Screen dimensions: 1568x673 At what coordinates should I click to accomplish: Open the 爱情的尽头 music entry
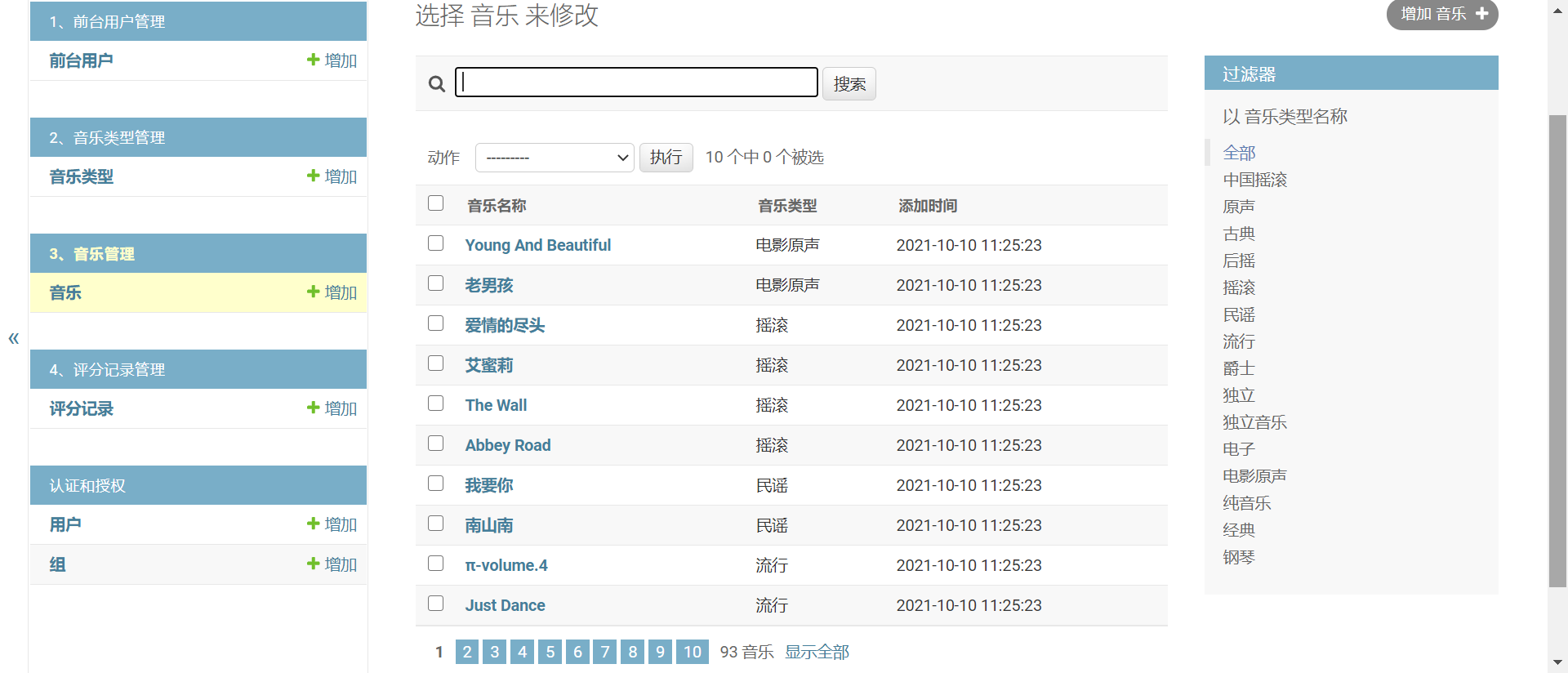505,325
